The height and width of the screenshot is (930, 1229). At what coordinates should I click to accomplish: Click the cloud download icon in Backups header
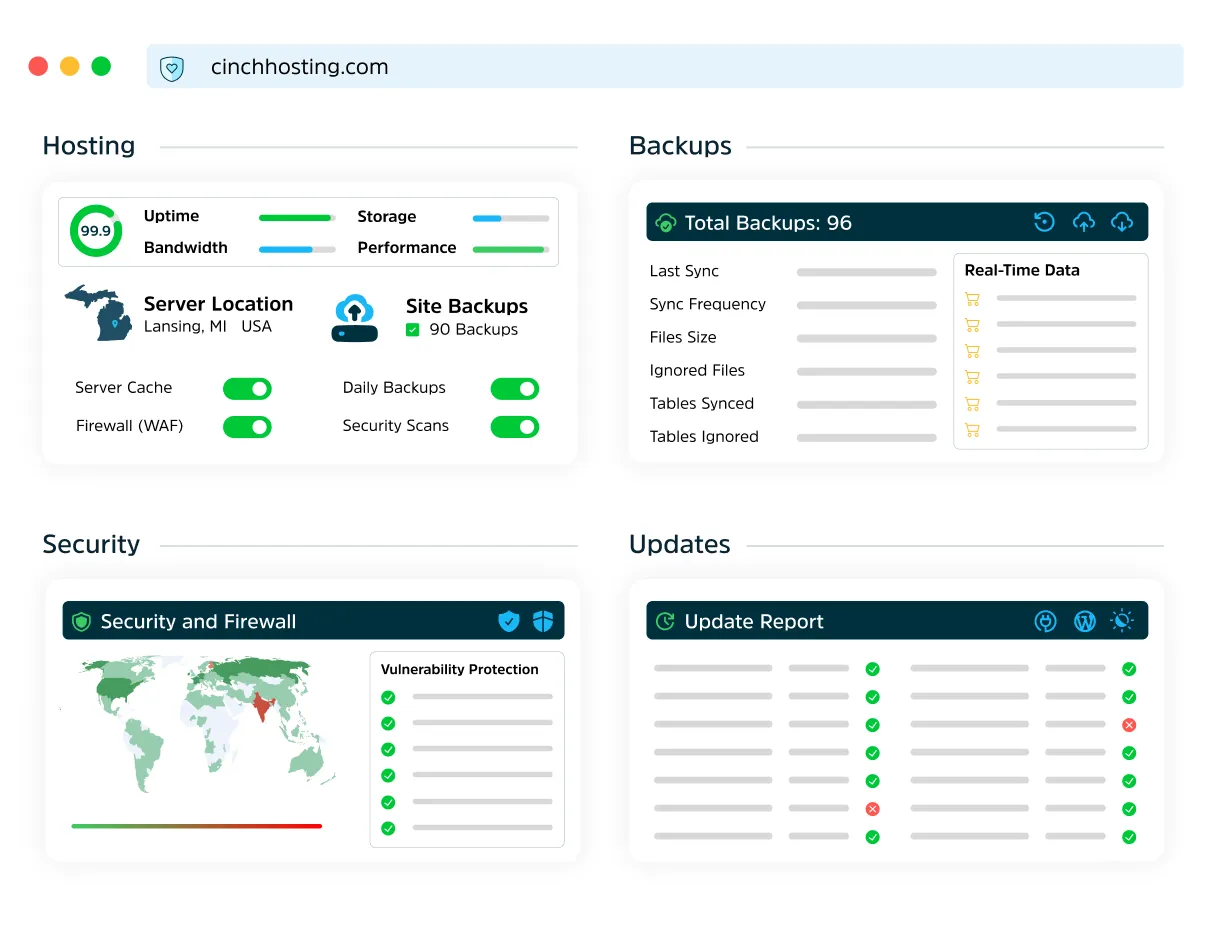tap(1122, 222)
